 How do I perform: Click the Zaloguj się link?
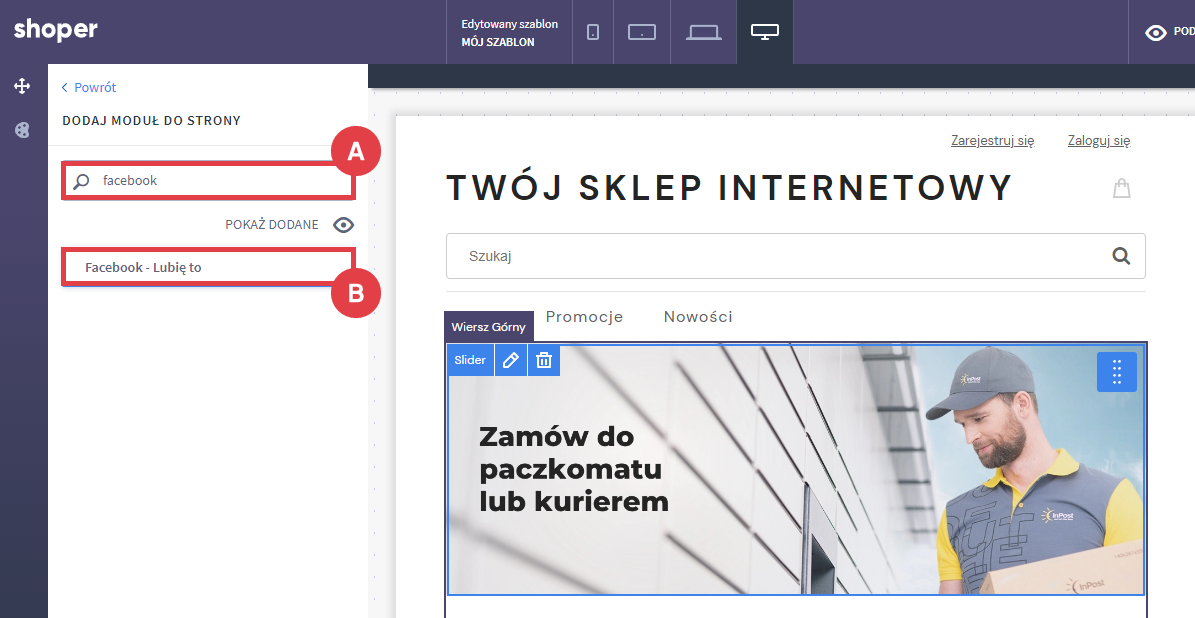coord(1098,141)
